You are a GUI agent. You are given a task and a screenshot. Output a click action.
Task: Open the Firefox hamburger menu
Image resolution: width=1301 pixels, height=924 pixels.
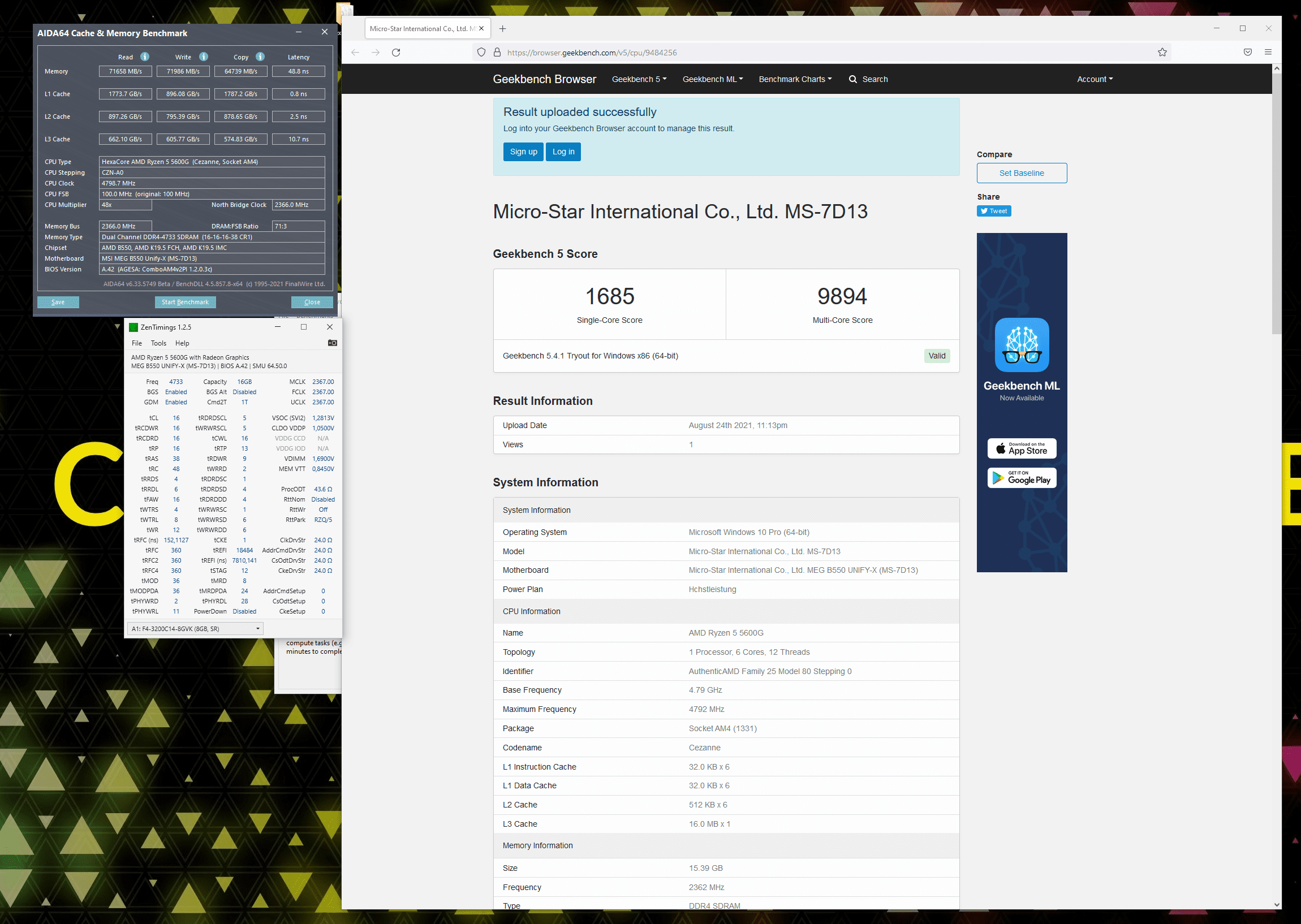click(x=1268, y=53)
